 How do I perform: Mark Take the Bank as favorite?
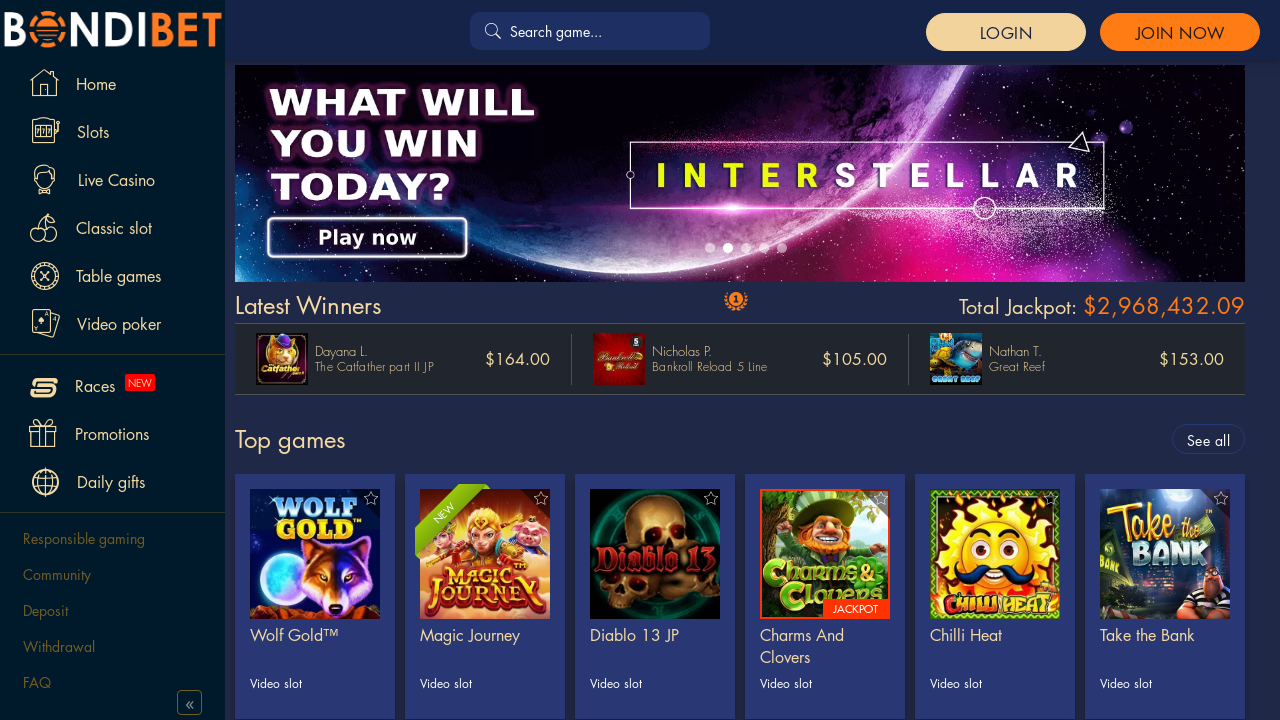pos(1221,498)
